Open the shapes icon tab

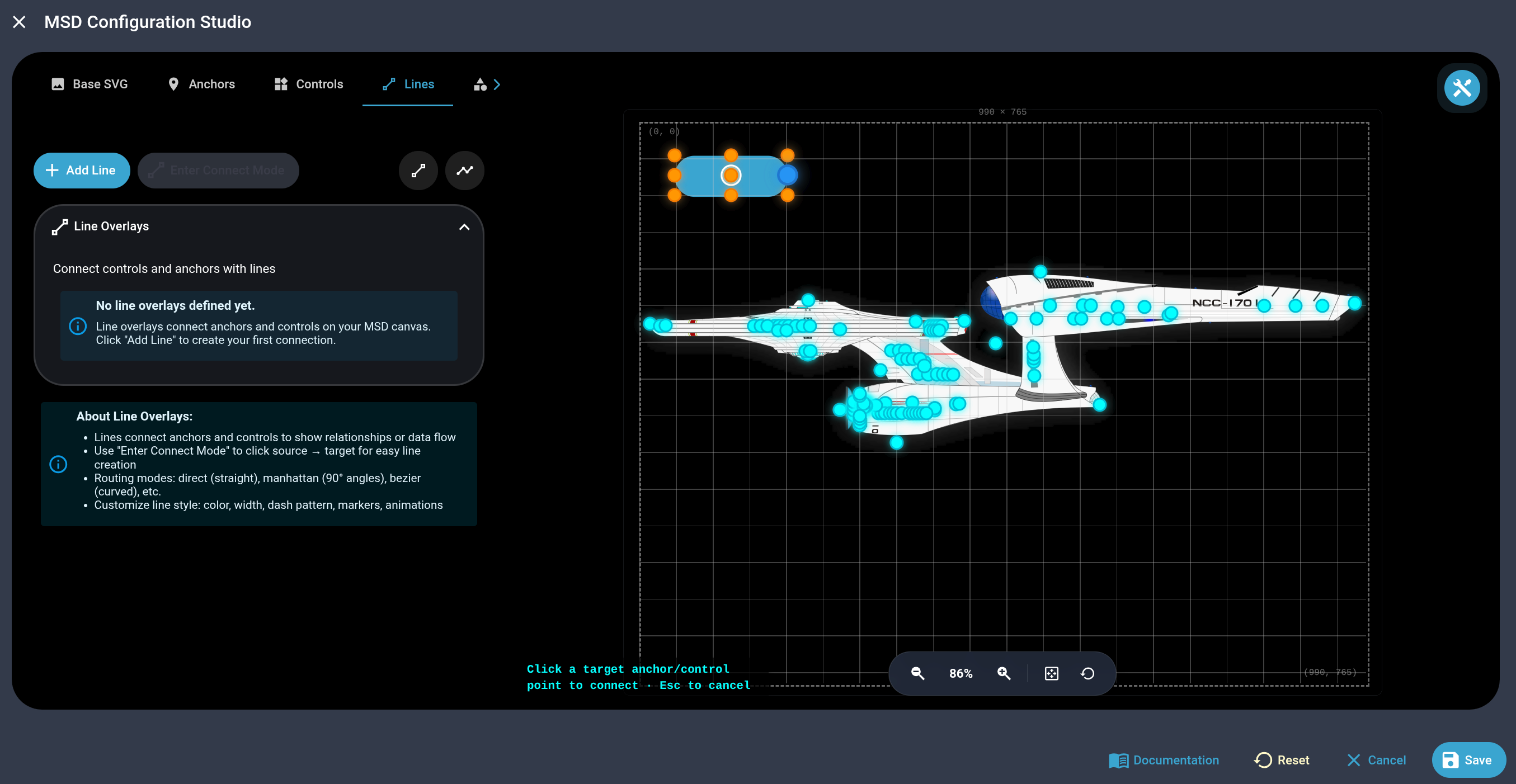tap(480, 84)
